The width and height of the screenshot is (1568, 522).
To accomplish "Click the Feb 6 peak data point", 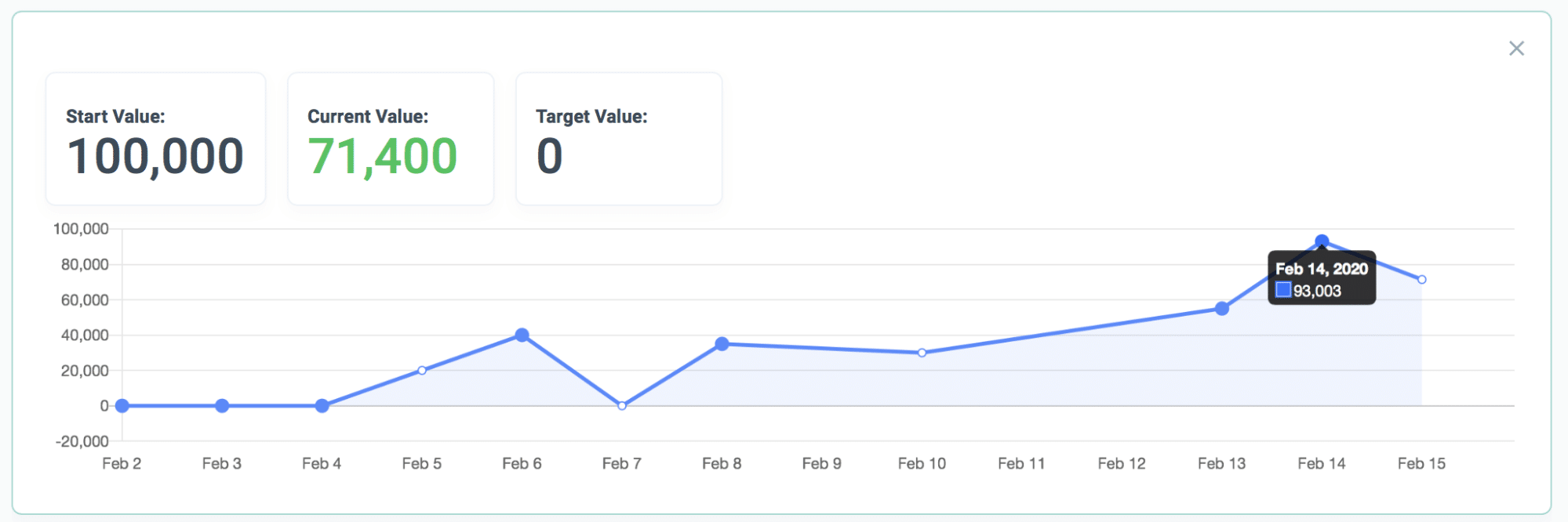I will click(x=522, y=335).
